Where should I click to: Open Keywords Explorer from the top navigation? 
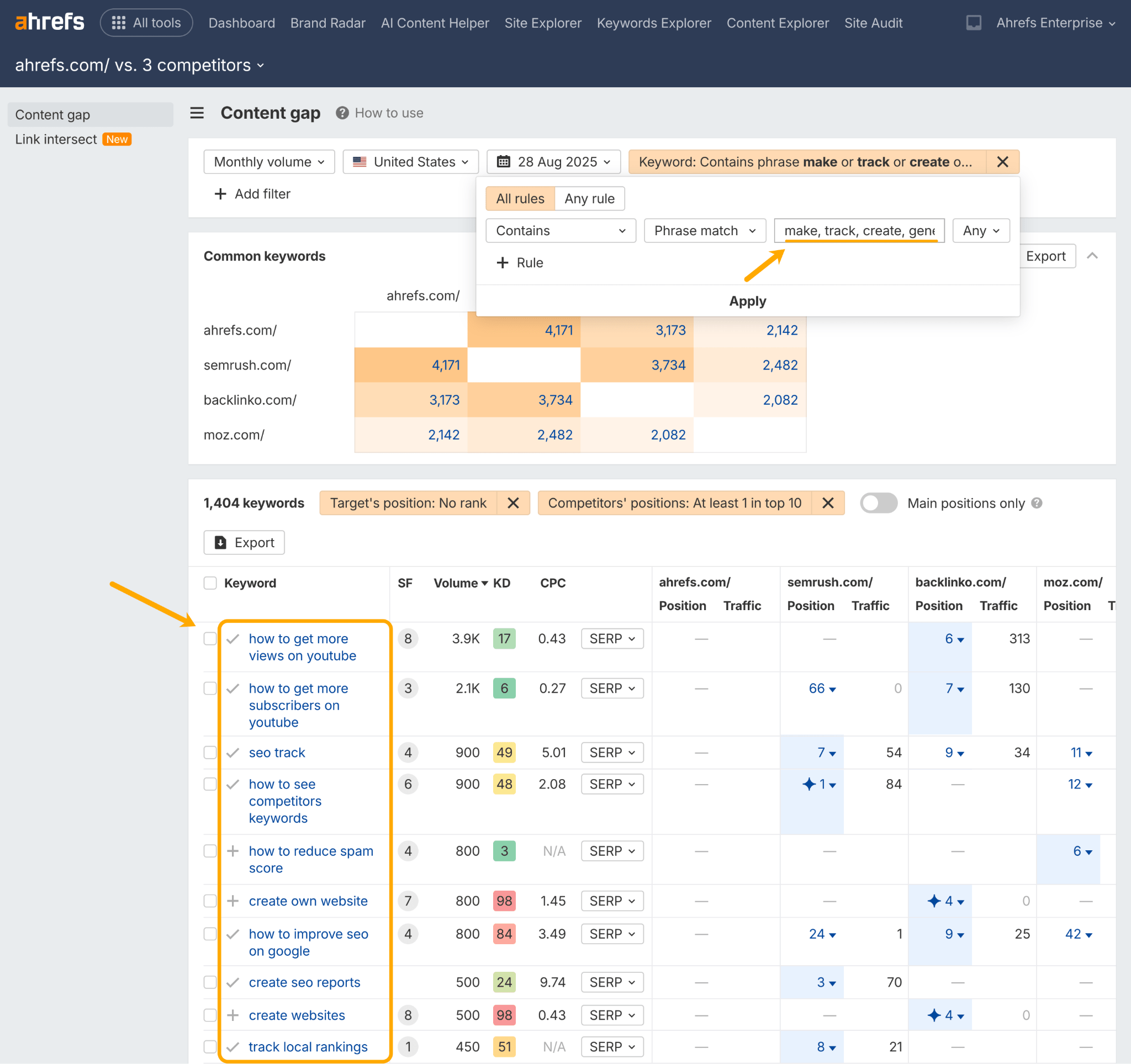tap(654, 23)
